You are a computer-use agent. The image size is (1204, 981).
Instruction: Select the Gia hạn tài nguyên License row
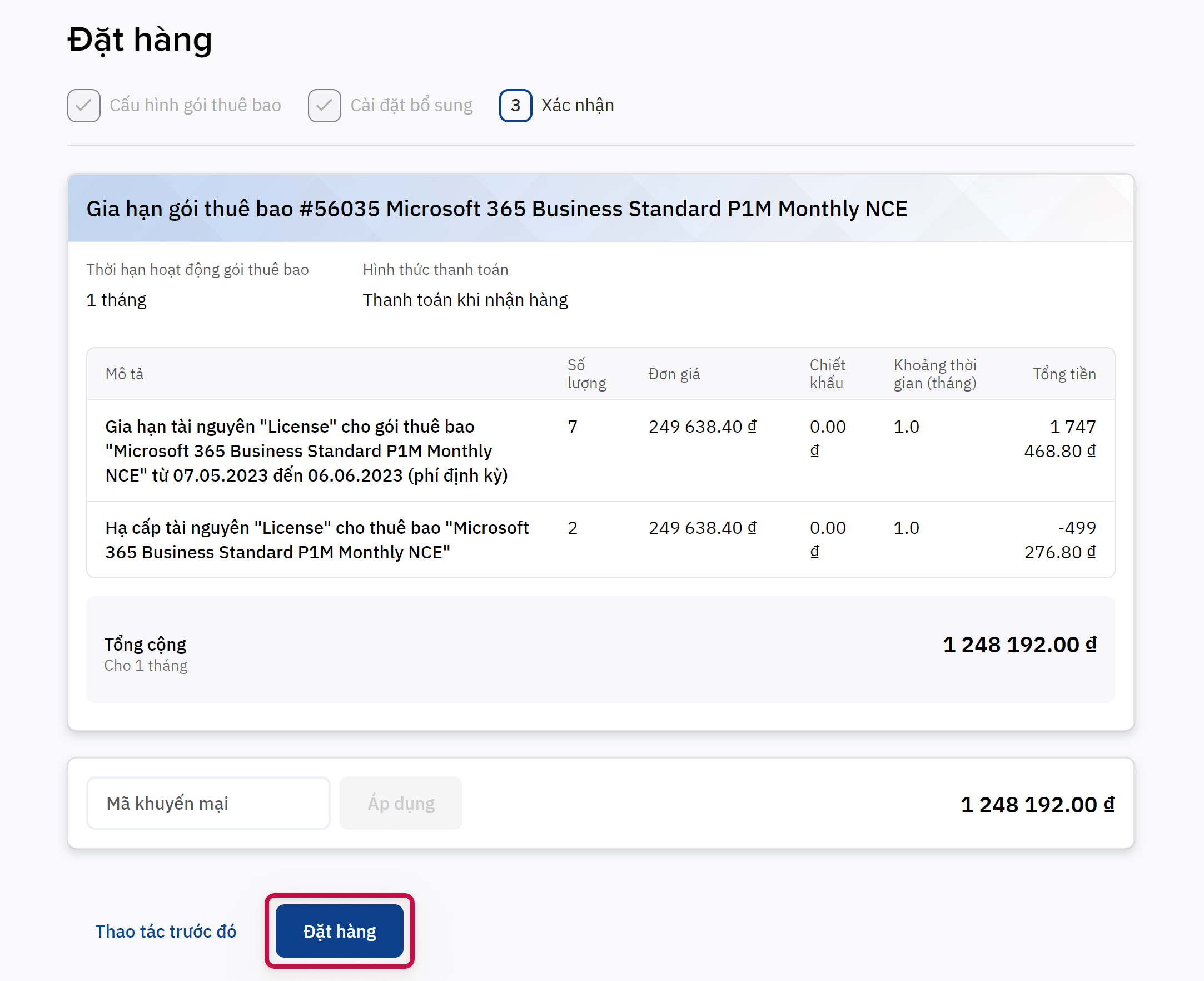tap(307, 450)
